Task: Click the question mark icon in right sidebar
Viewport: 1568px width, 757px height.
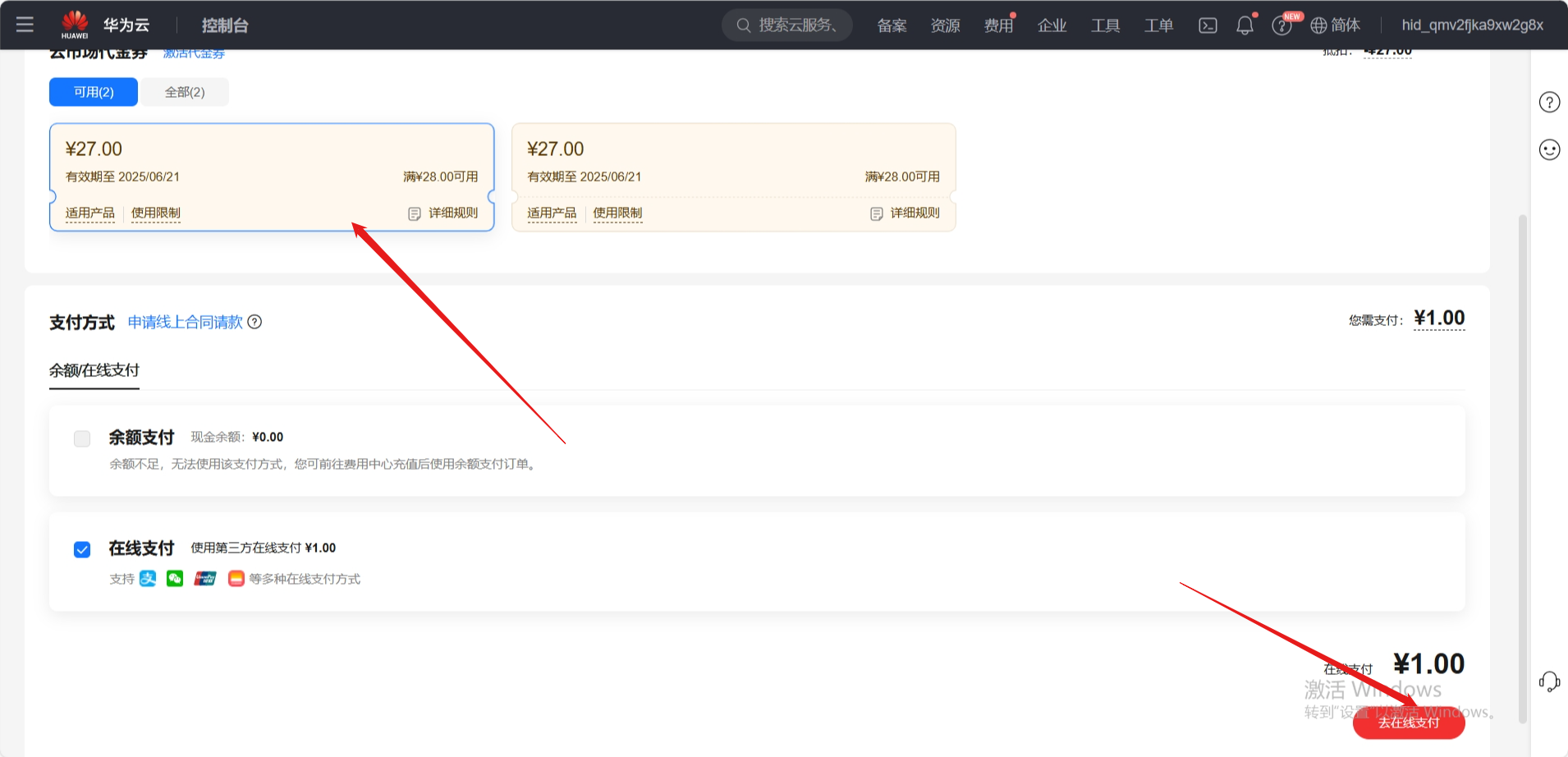Action: point(1549,103)
